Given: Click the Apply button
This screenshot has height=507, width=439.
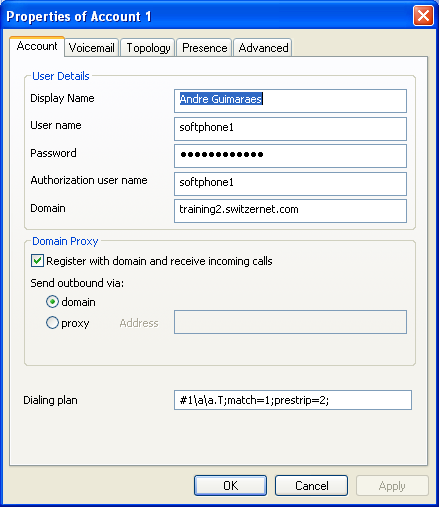Looking at the screenshot, I should (x=392, y=486).
